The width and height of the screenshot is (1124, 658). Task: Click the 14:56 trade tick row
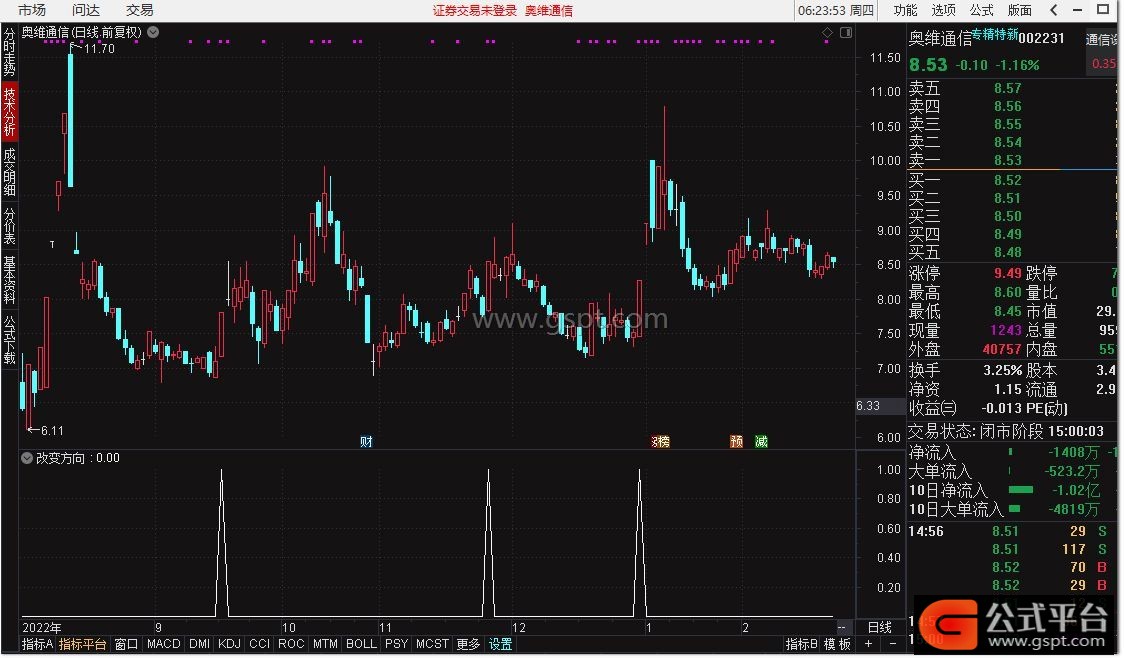click(1011, 531)
